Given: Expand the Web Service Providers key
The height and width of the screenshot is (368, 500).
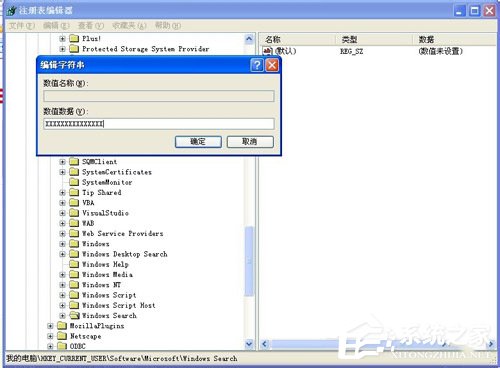Looking at the screenshot, I should tap(62, 234).
